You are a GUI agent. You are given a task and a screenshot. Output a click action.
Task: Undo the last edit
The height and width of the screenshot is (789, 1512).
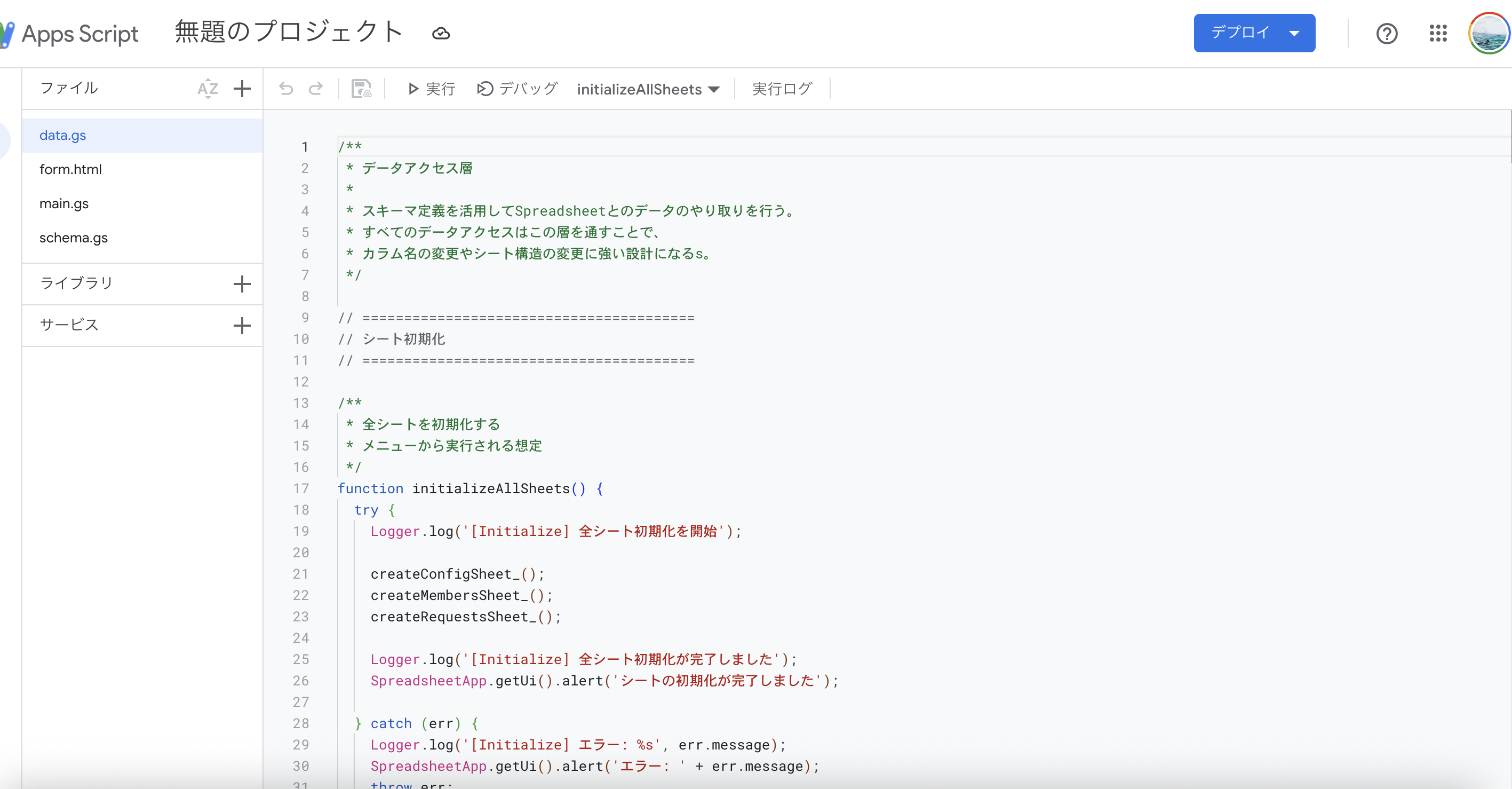pyautogui.click(x=286, y=89)
